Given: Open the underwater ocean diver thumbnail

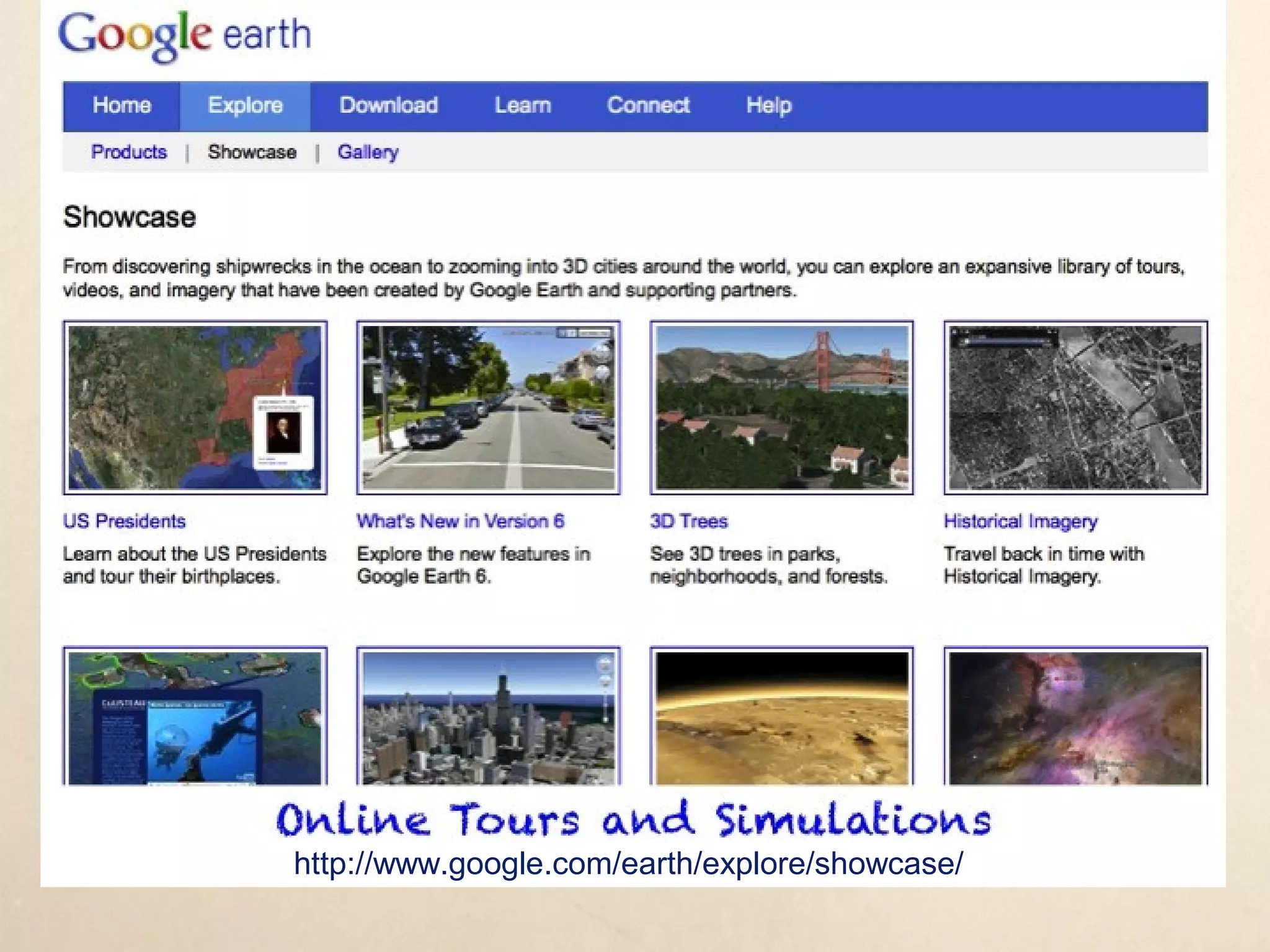Looking at the screenshot, I should (195, 716).
